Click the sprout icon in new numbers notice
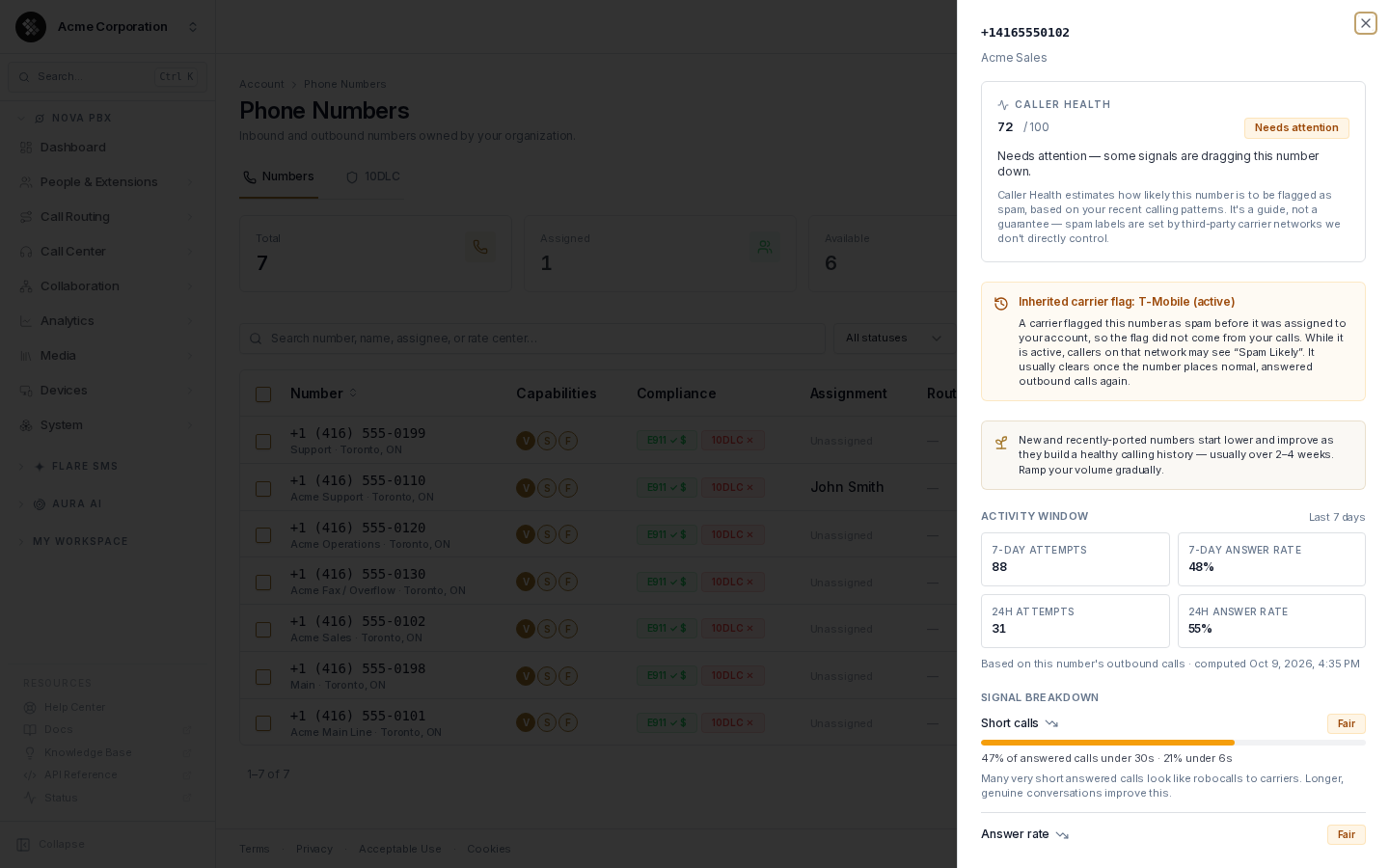Screen dimensions: 1389x868 [x=1001, y=443]
